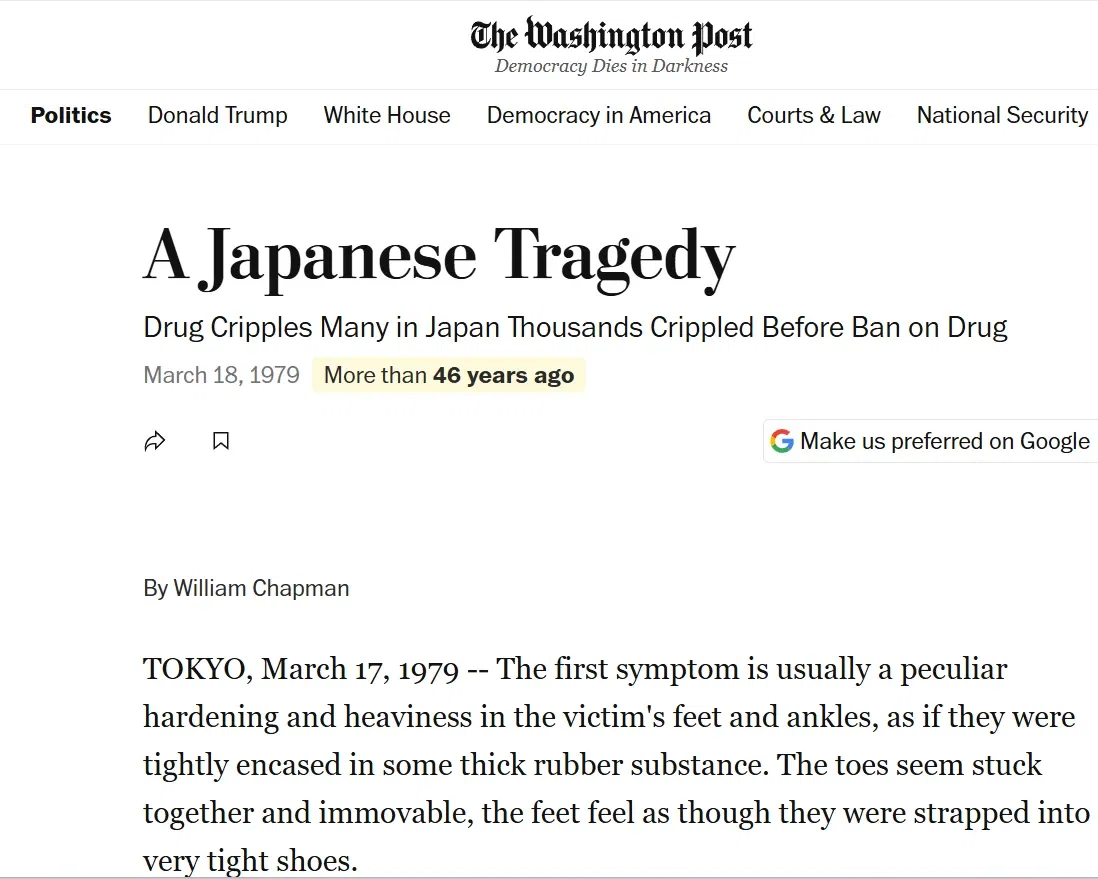Open The Washington Post homepage logo
Viewport: 1098px width, 879px height.
[611, 36]
